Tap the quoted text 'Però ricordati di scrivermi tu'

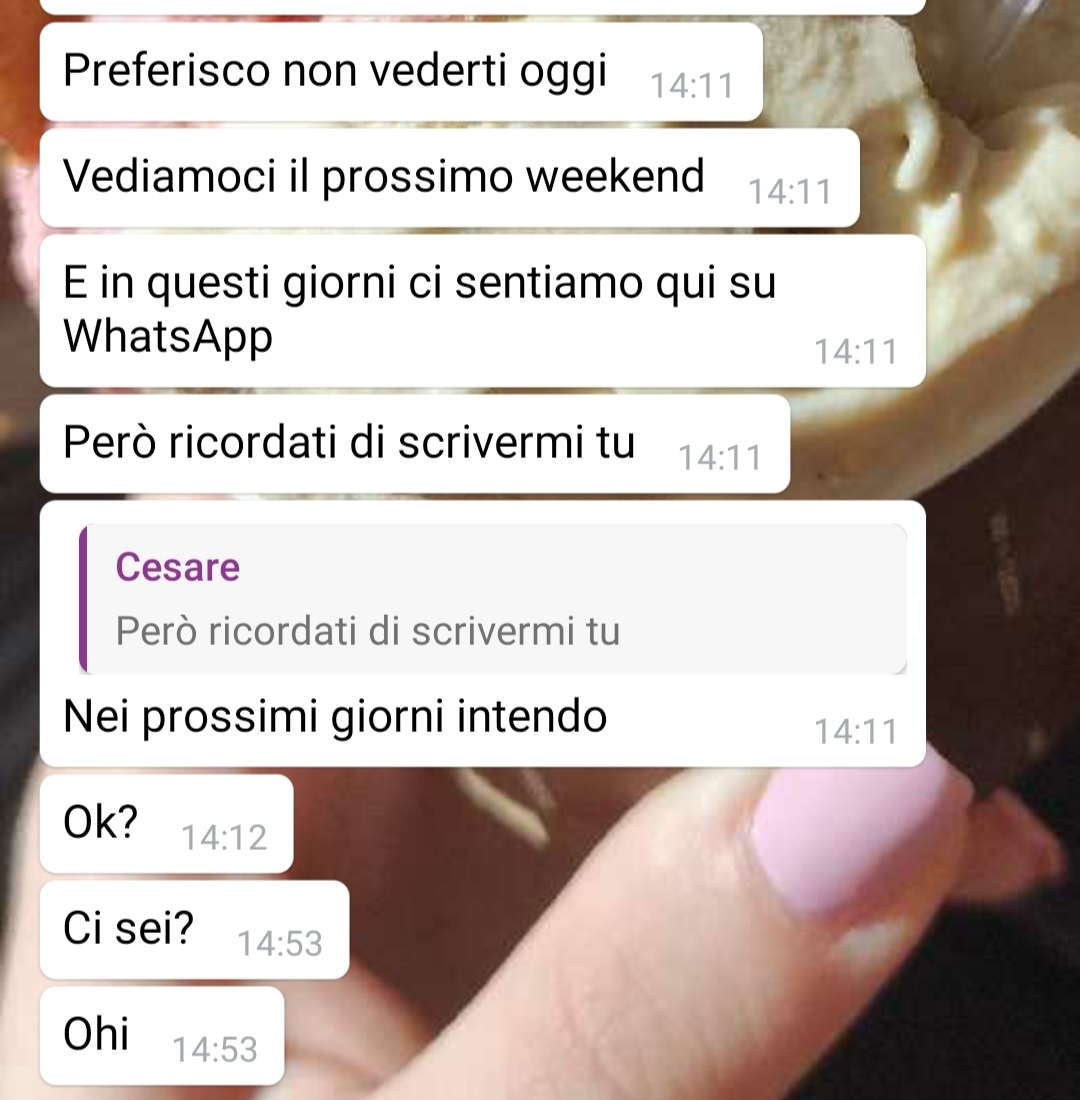coord(368,631)
